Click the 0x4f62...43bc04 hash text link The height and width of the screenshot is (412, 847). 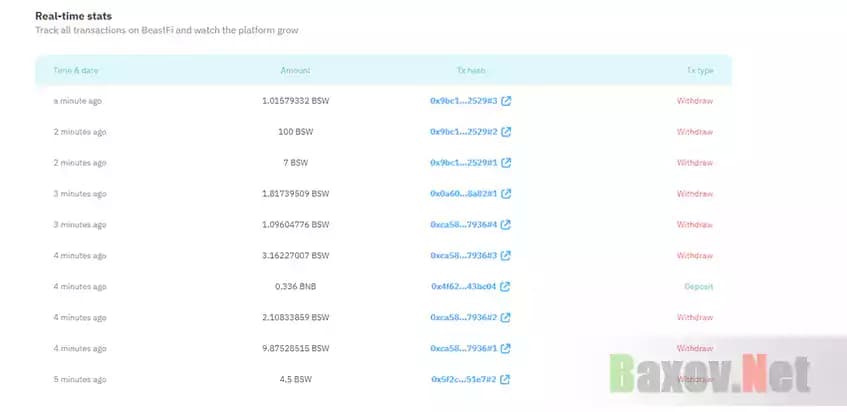(x=464, y=287)
